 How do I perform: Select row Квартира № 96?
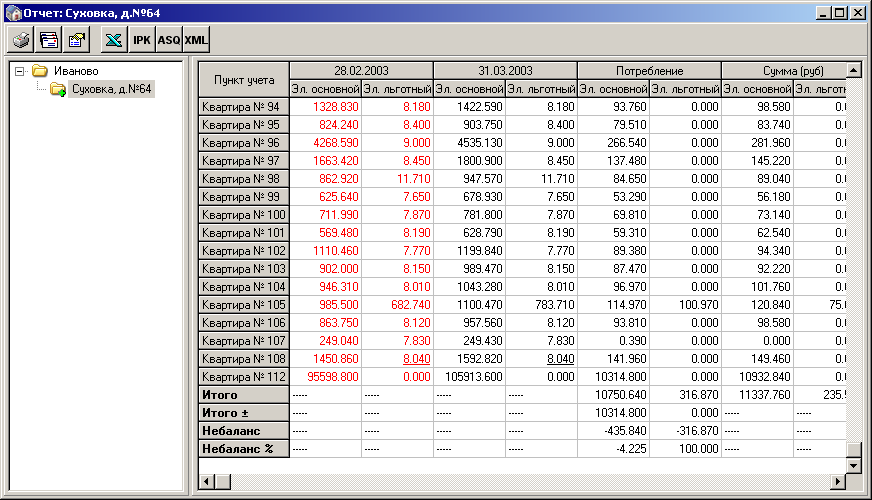tap(244, 143)
